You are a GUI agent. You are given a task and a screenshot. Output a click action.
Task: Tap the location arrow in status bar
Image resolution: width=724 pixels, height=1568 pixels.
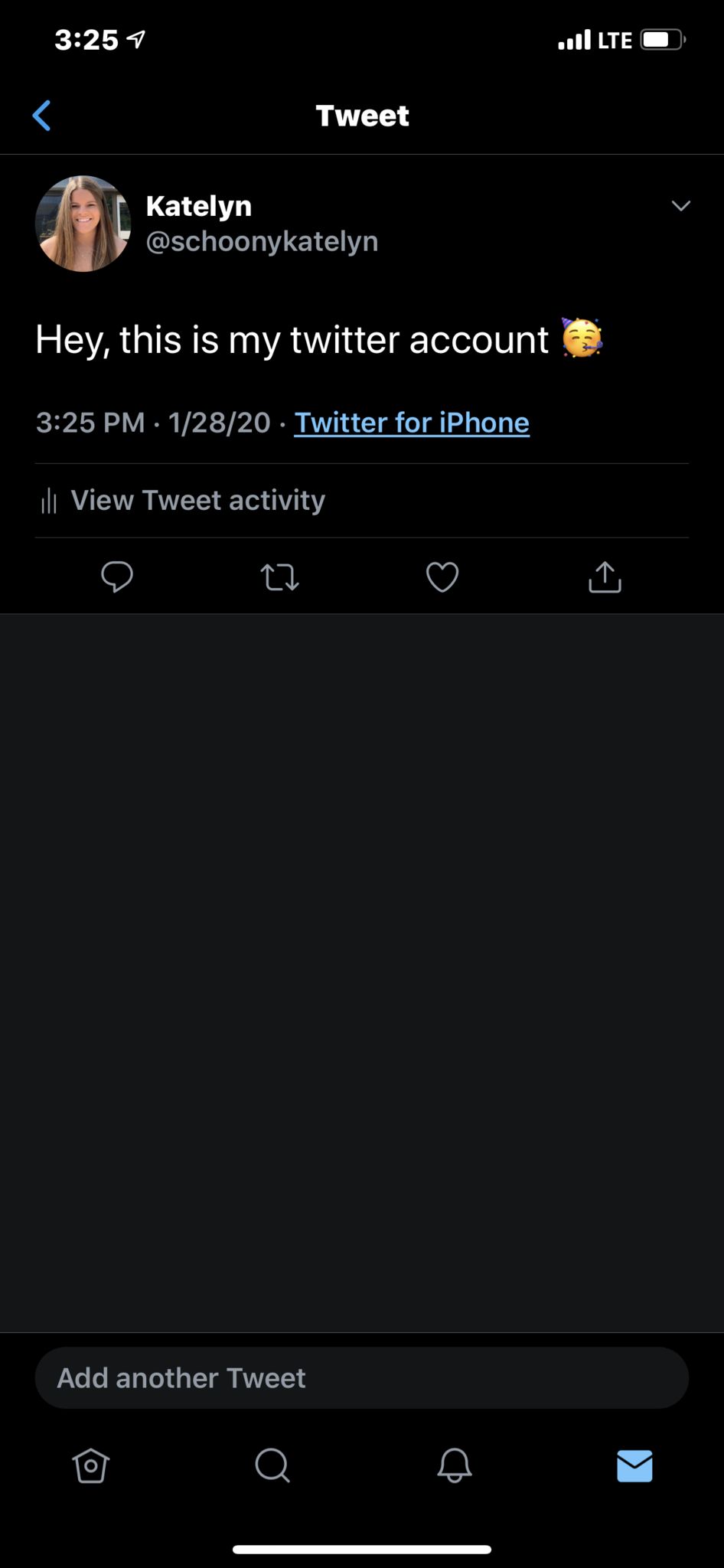click(136, 39)
